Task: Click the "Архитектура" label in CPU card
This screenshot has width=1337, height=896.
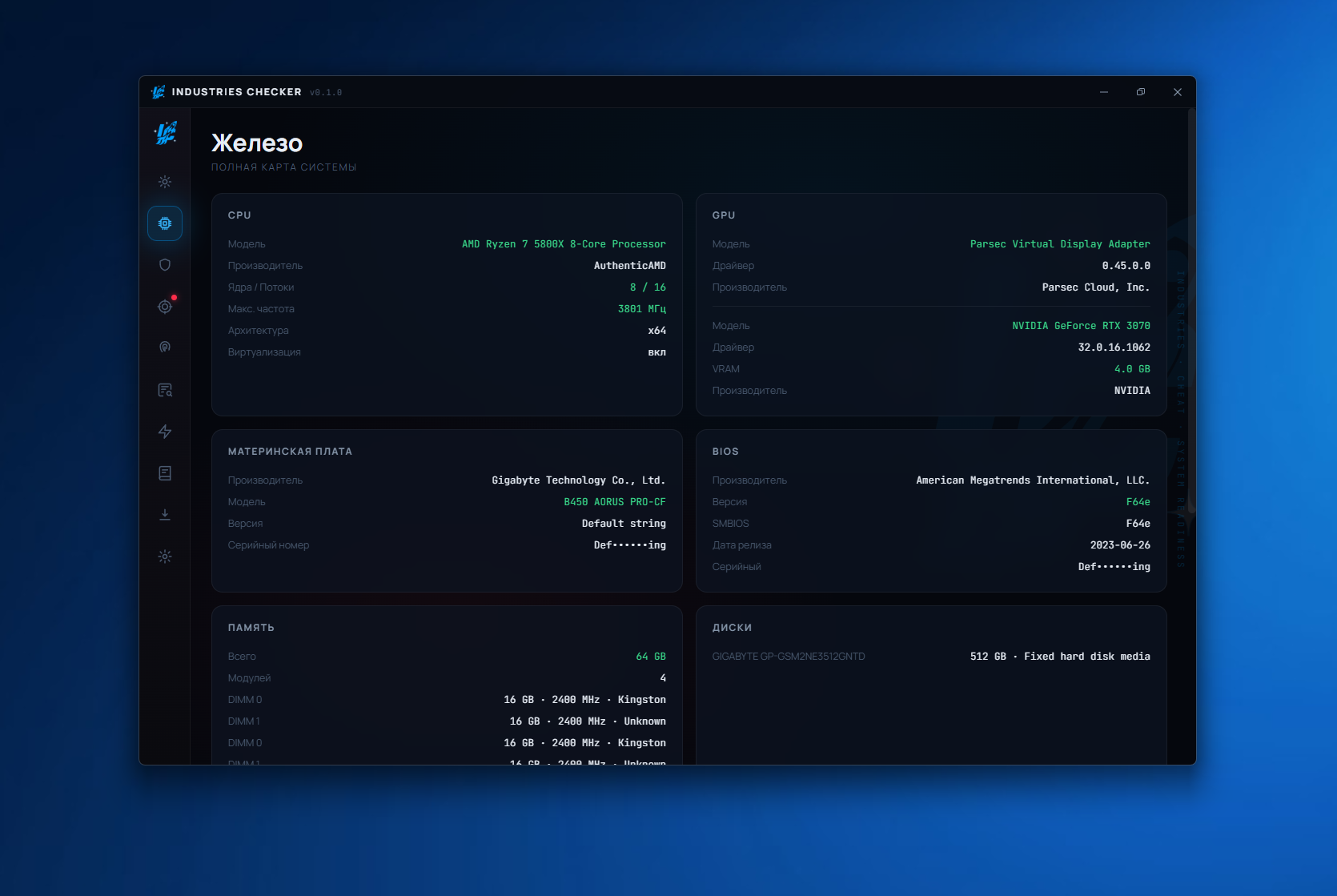Action: 259,331
